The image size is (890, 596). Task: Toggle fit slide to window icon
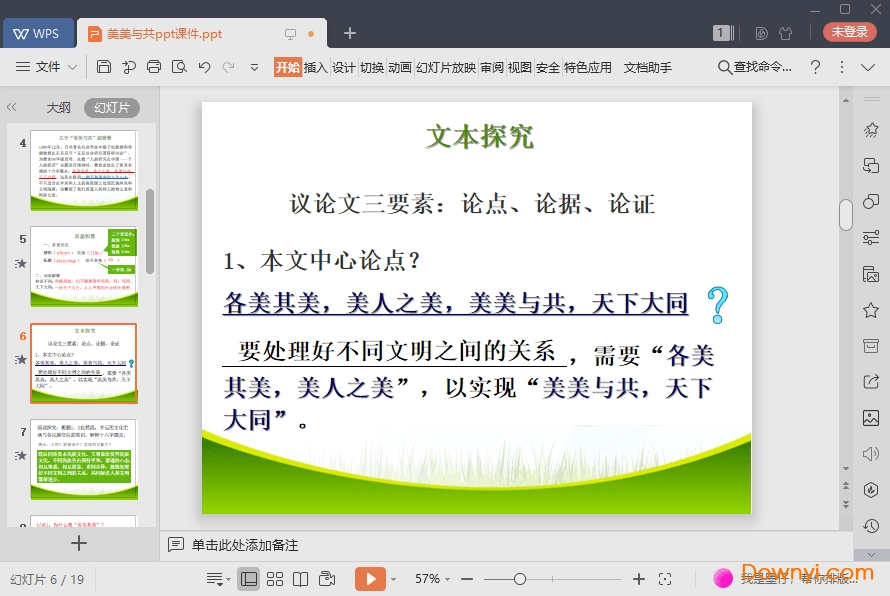click(665, 579)
